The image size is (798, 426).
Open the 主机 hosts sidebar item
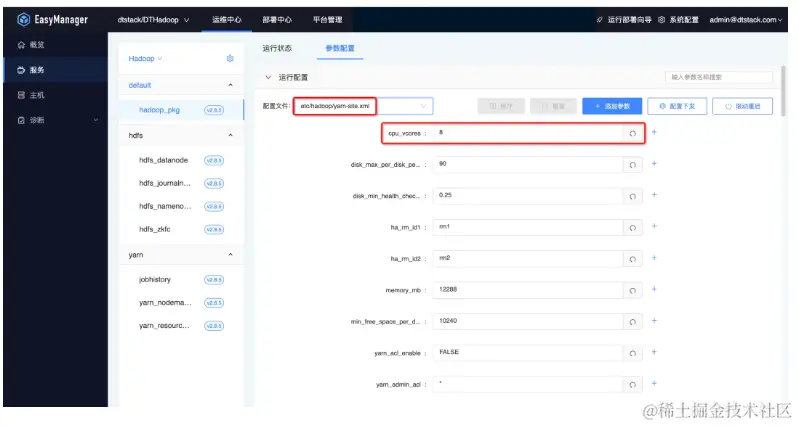point(55,95)
